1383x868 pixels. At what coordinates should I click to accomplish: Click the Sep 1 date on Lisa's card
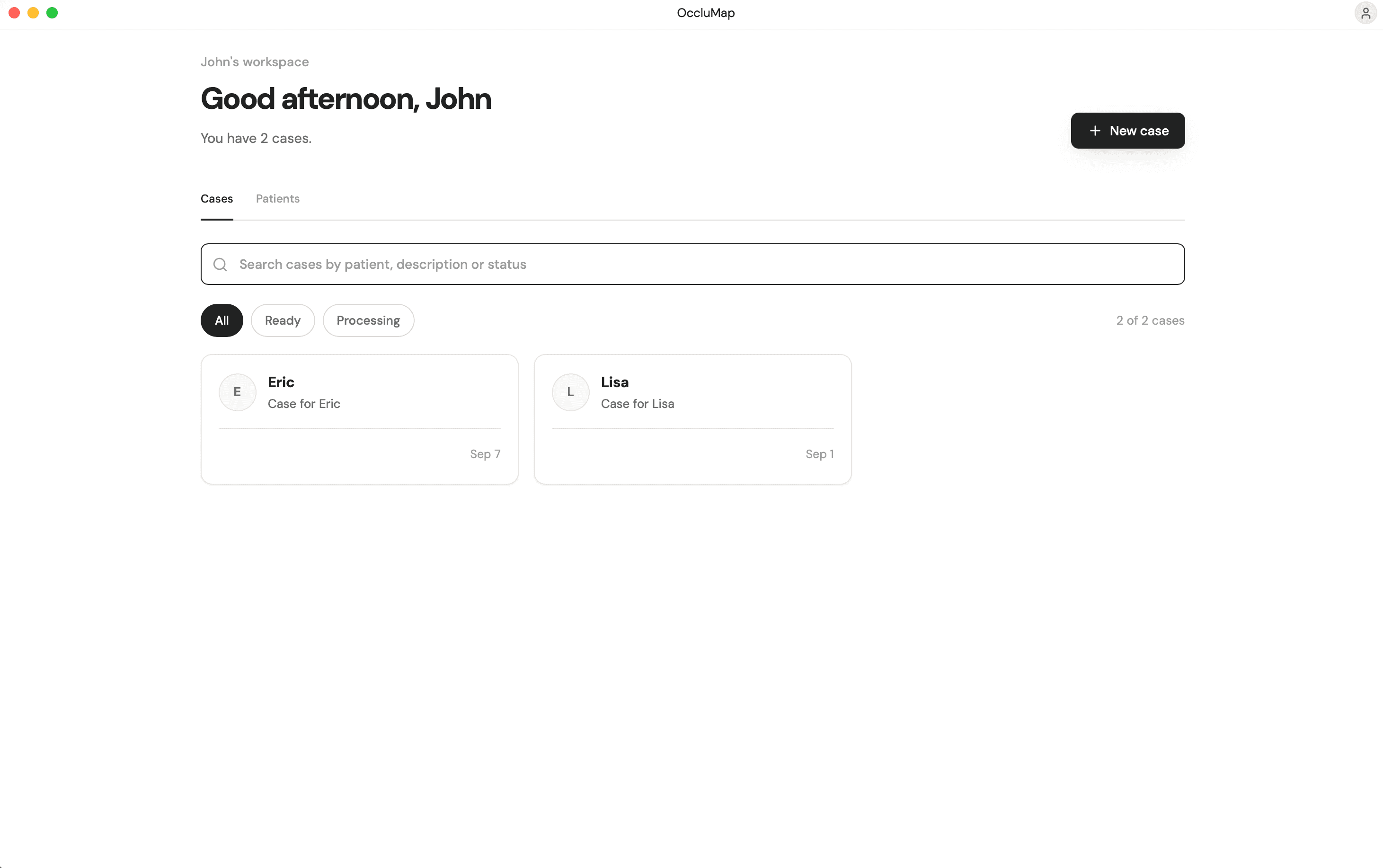tap(819, 454)
